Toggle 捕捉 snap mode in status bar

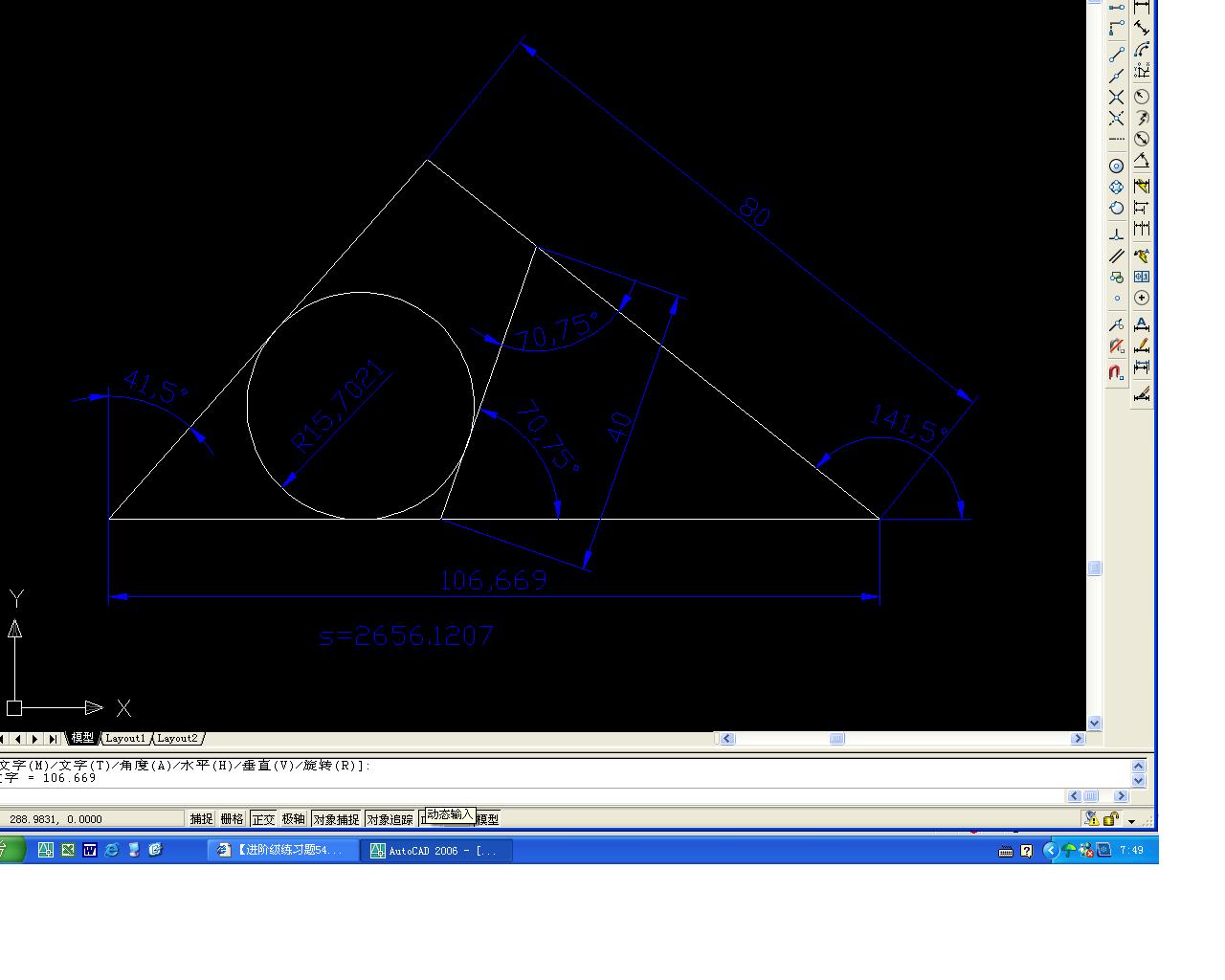pyautogui.click(x=201, y=819)
